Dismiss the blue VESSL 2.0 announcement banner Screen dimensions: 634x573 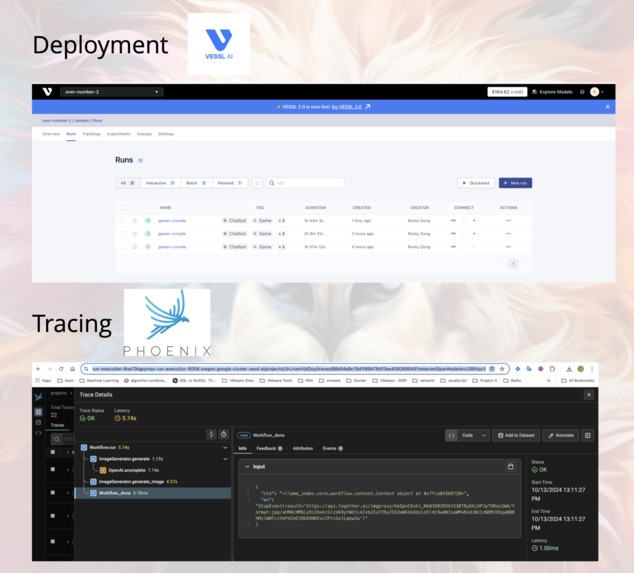pyautogui.click(x=607, y=107)
